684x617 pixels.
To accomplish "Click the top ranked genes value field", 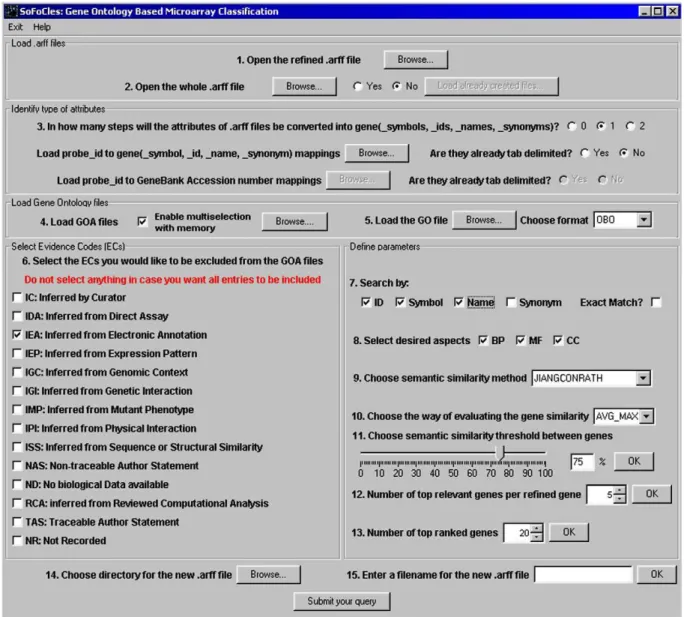I will click(518, 533).
